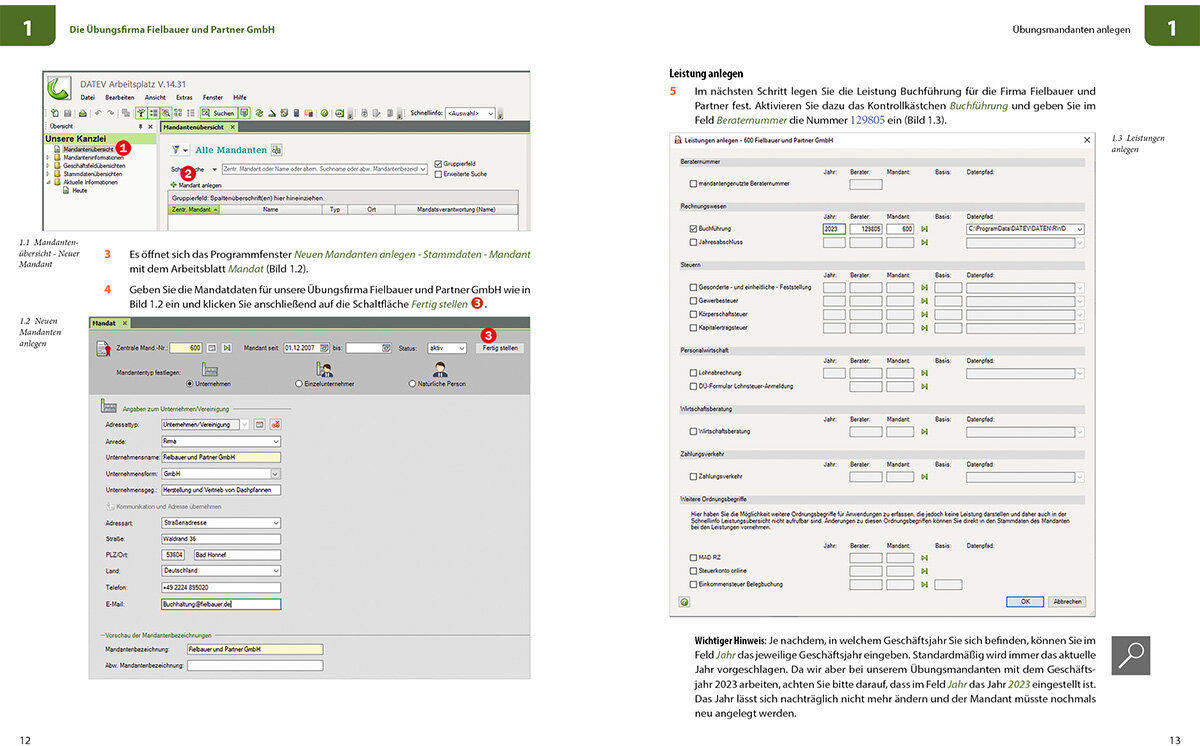Click the undo arrow in DATEV toolbar

coord(98,113)
